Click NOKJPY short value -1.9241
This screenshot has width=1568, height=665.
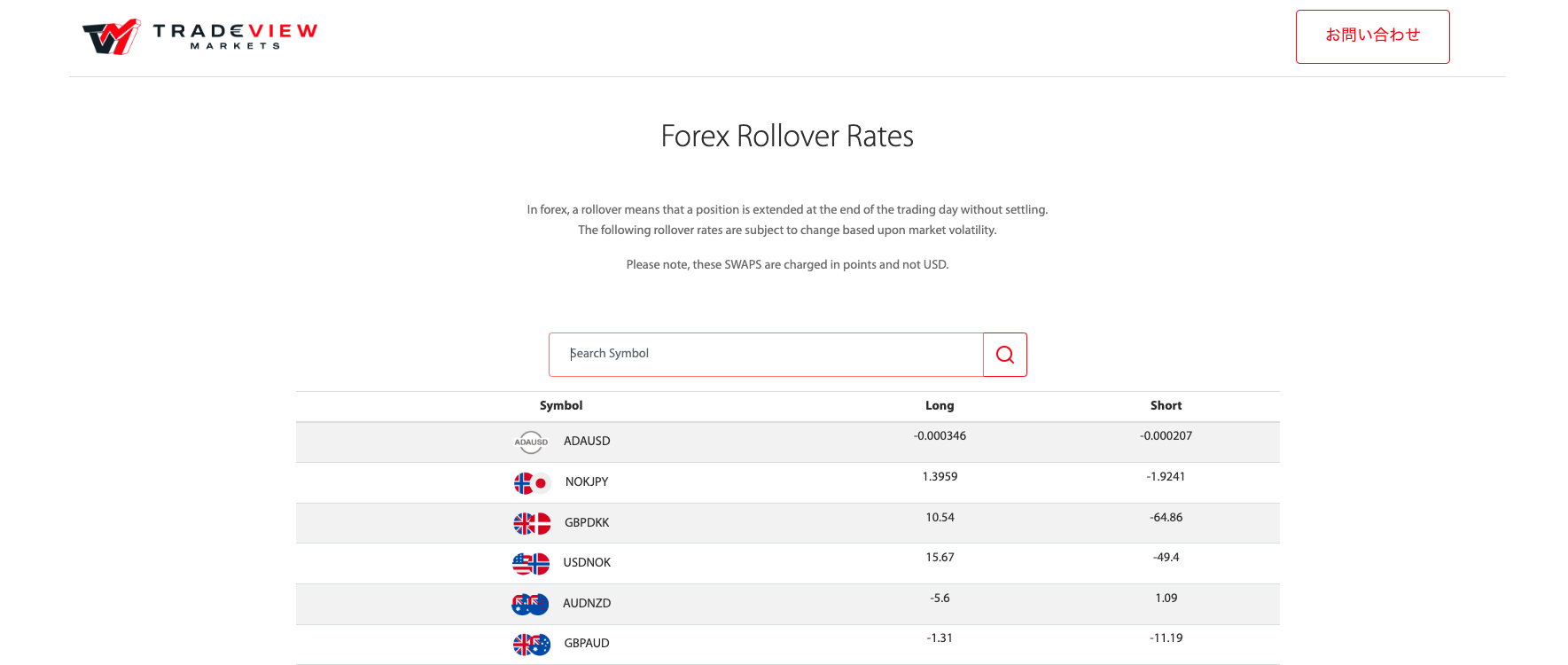click(x=1166, y=476)
